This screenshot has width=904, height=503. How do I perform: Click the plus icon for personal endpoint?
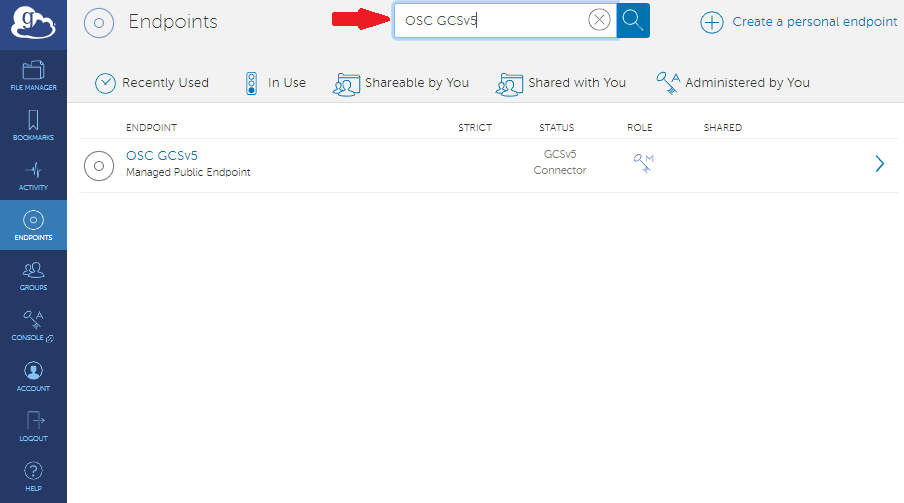(711, 22)
